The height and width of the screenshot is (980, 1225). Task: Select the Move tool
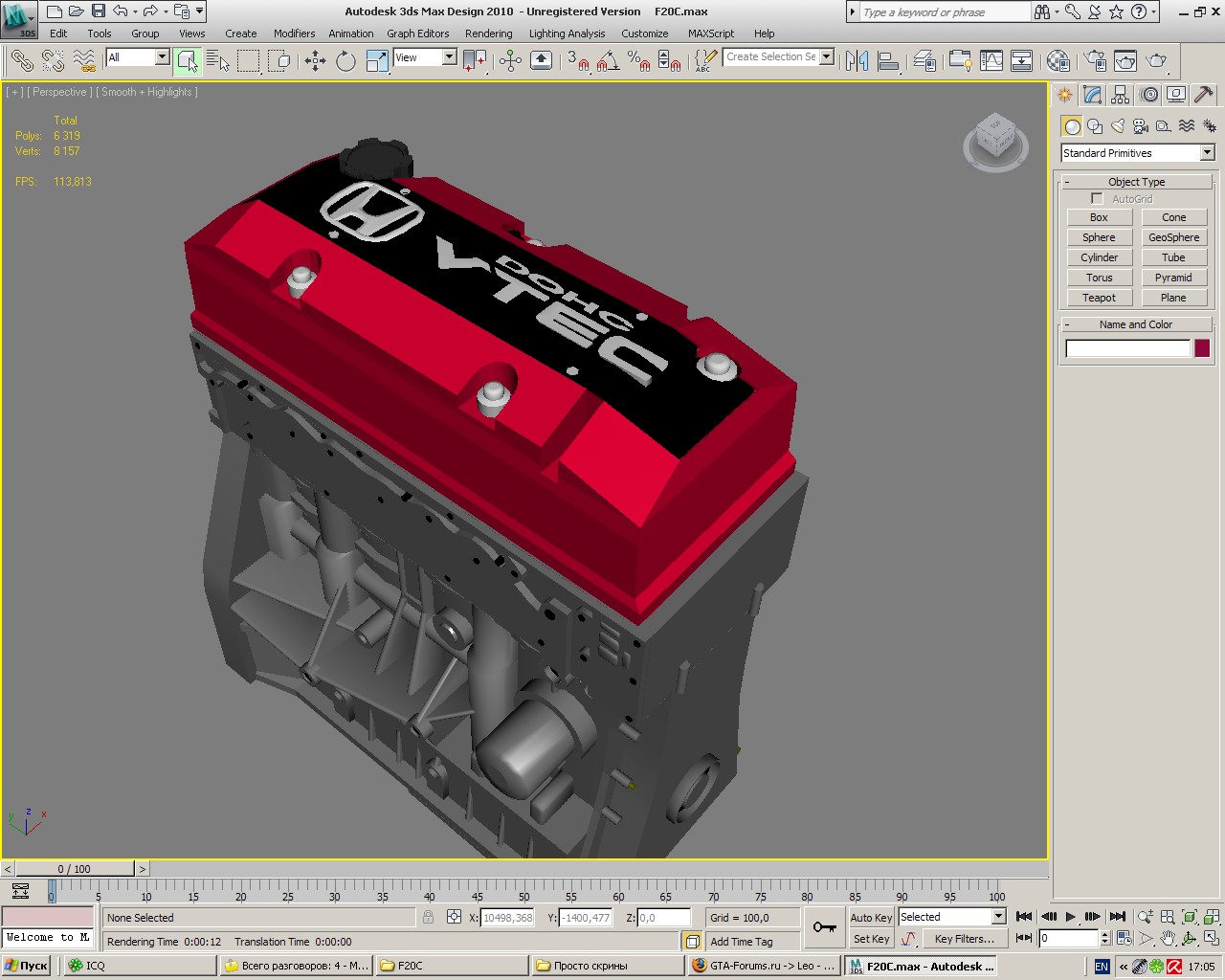click(315, 61)
